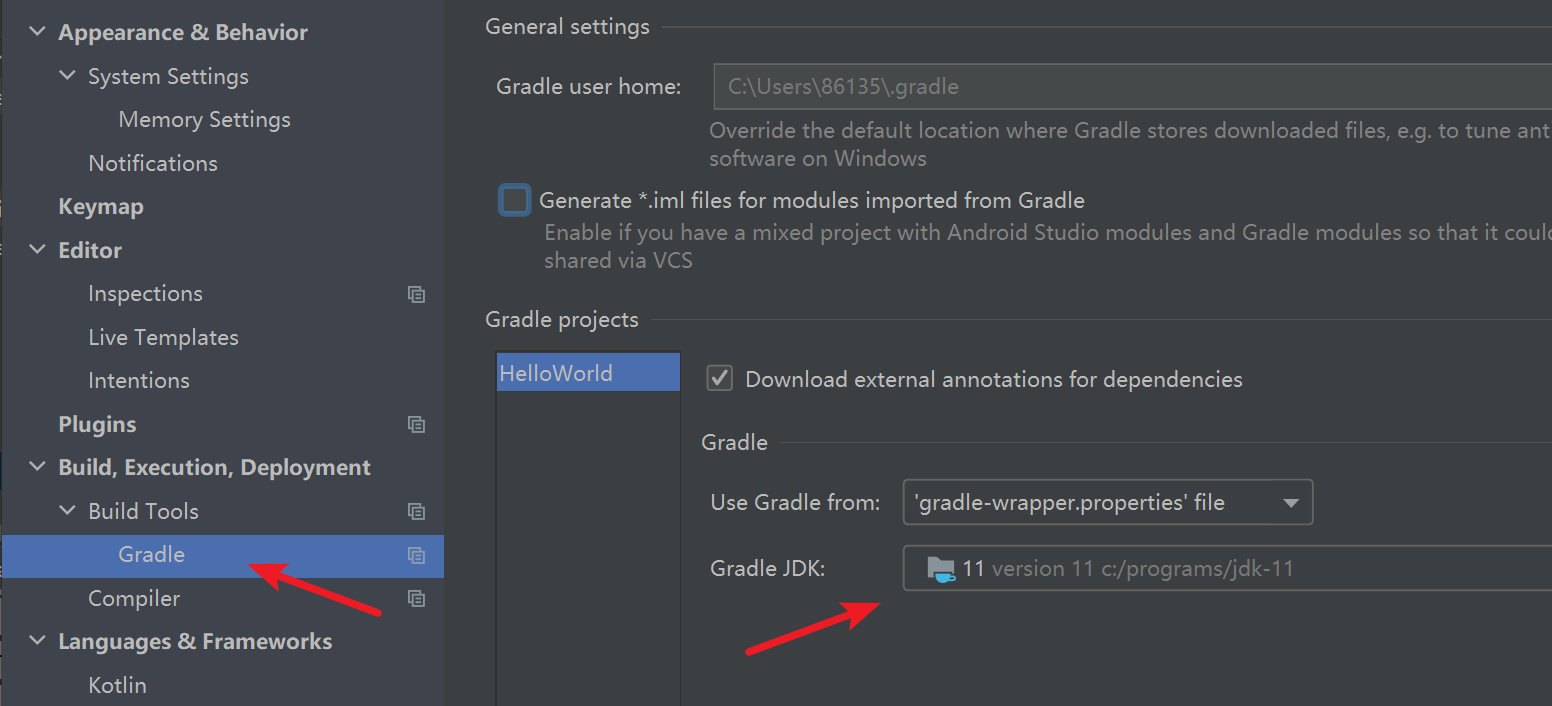The width and height of the screenshot is (1552, 706).
Task: Collapse the Build, Execution, Deployment section
Action: point(37,467)
